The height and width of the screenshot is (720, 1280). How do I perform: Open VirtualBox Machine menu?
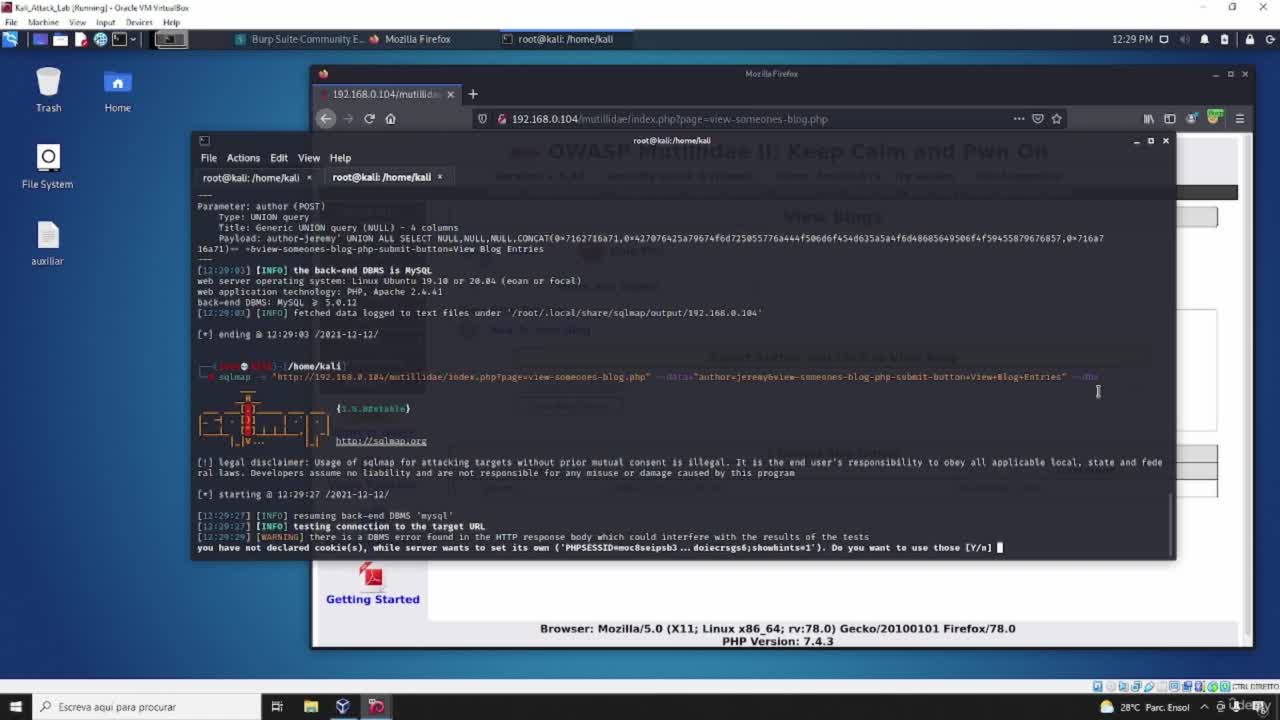43,22
